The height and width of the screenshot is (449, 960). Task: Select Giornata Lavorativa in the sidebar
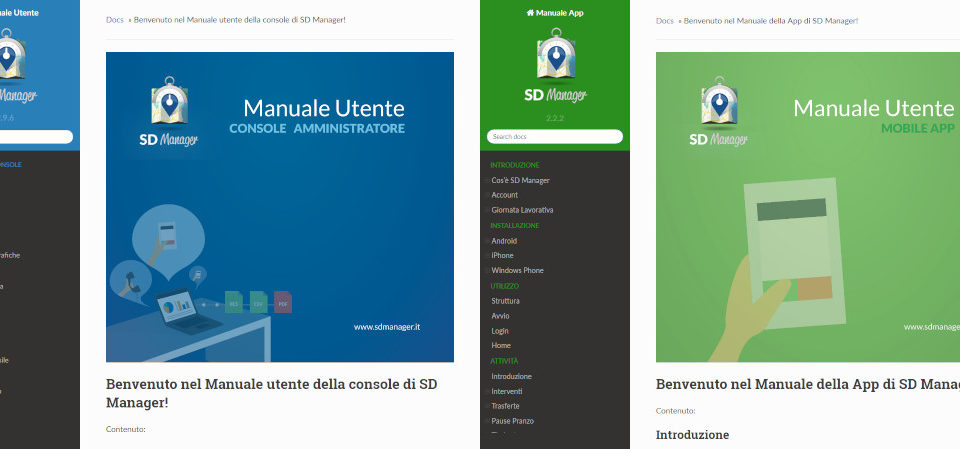(522, 210)
